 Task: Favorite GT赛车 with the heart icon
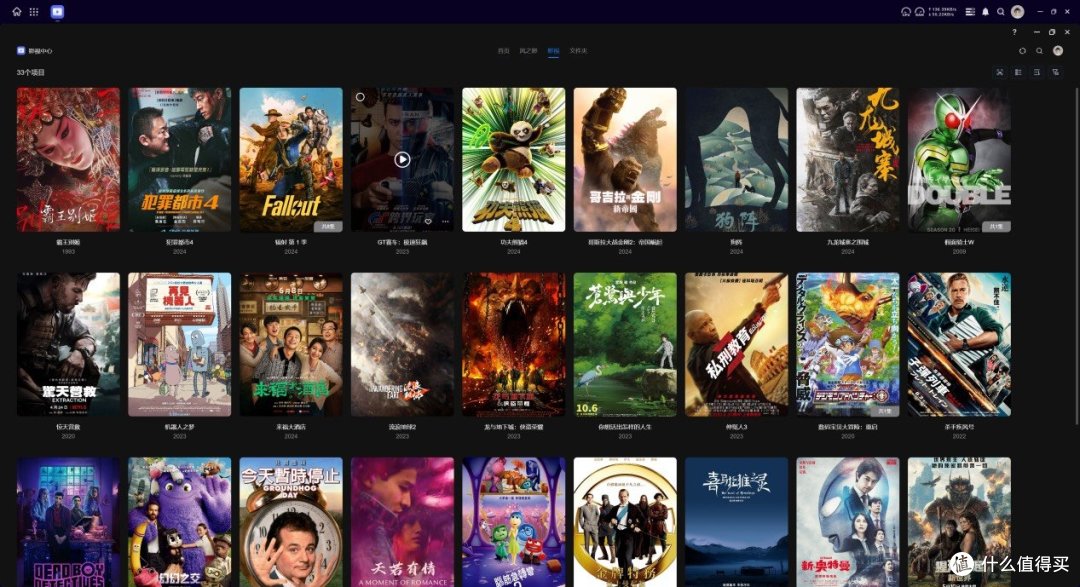[428, 222]
